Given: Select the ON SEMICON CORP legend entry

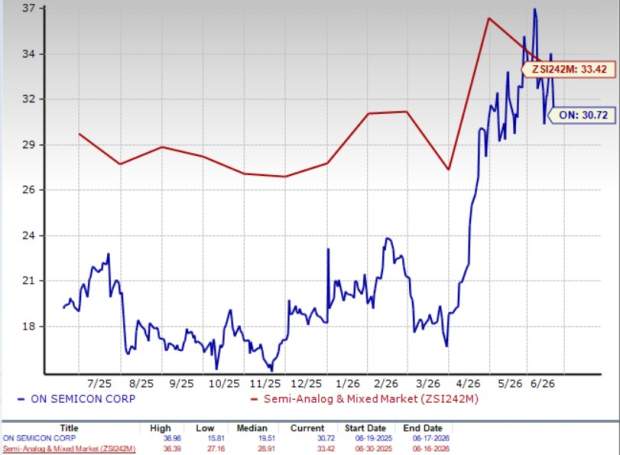Looking at the screenshot, I should point(77,399).
